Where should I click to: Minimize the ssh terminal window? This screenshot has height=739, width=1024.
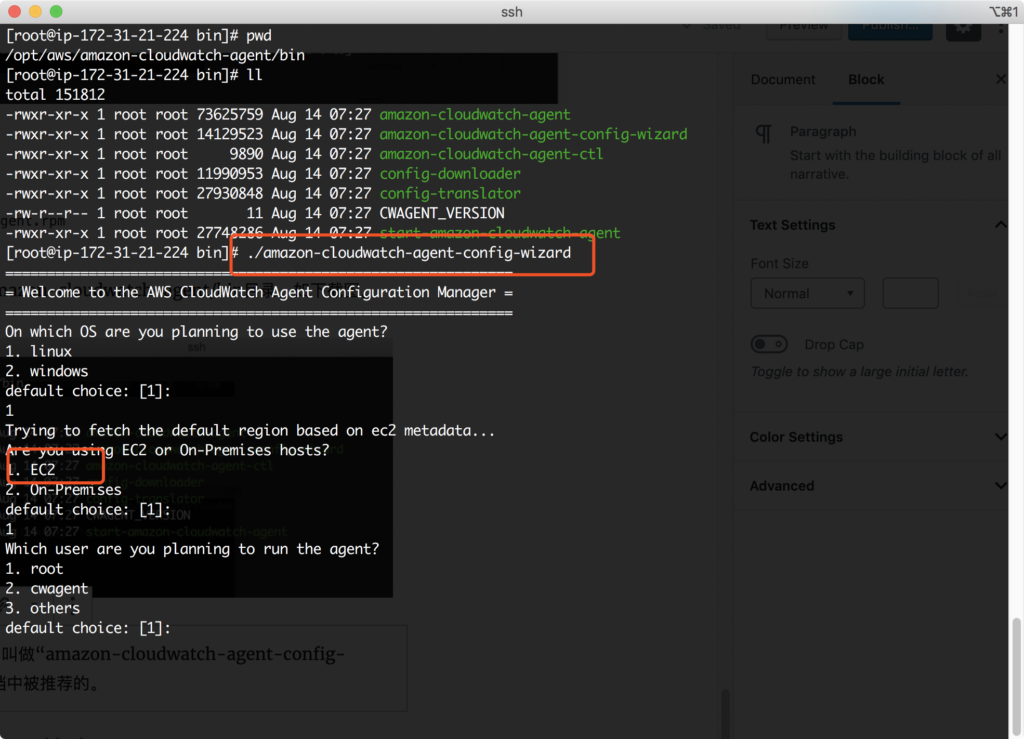[x=35, y=11]
